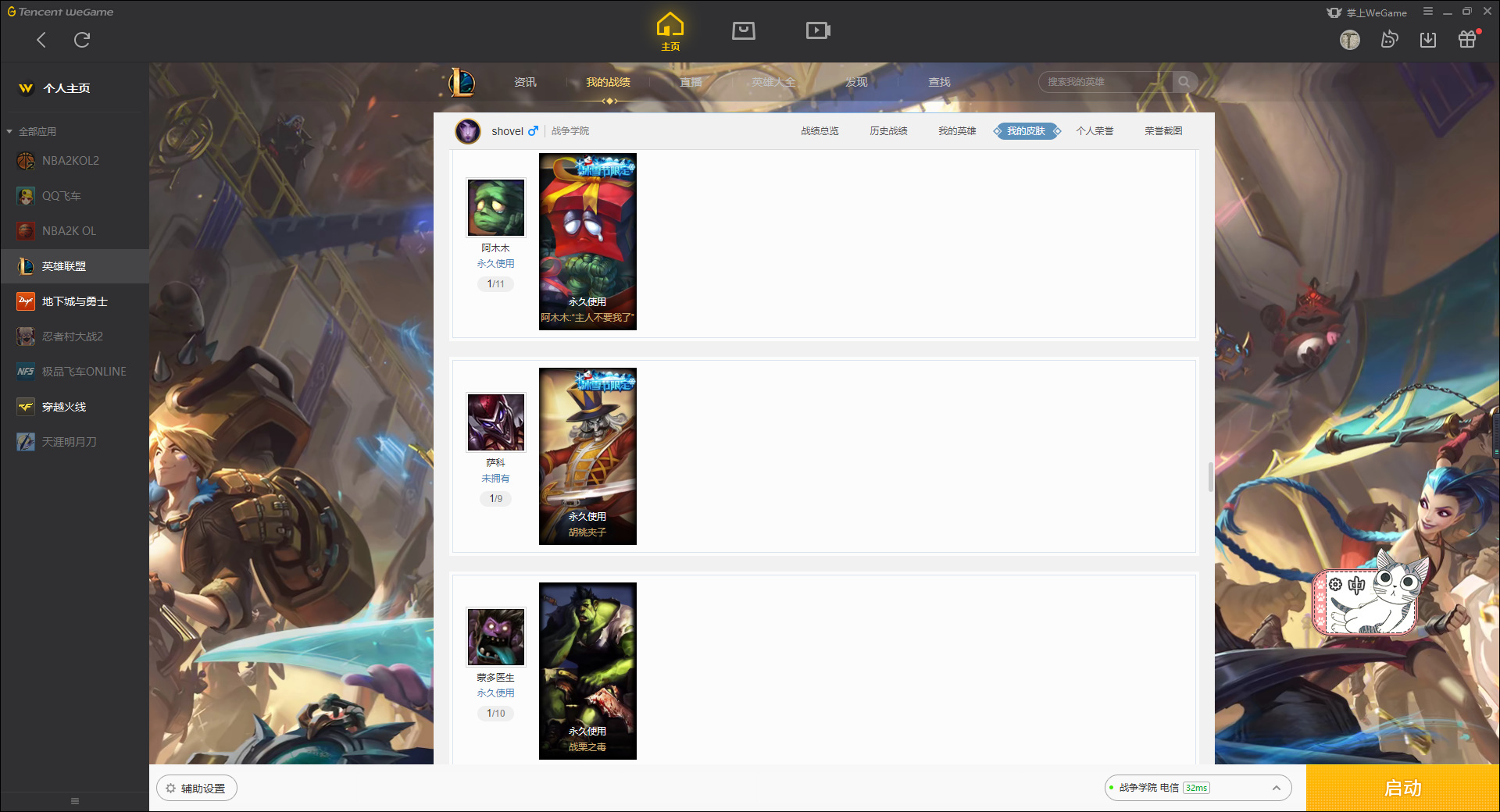Viewport: 1500px width, 812px height.
Task: Click the League of Legends logo icon
Action: tap(461, 82)
